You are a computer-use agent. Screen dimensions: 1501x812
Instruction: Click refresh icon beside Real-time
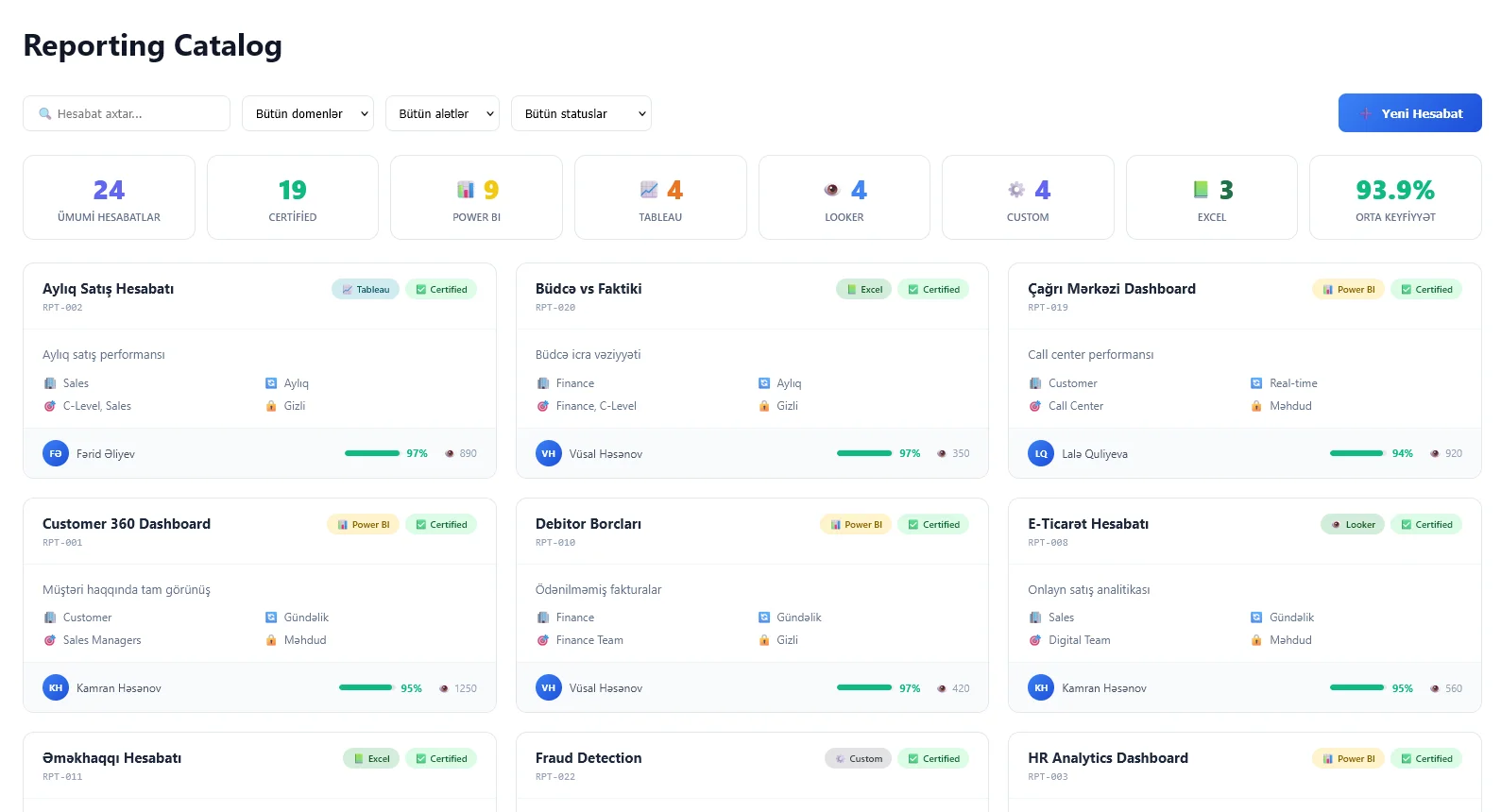pyautogui.click(x=1256, y=383)
